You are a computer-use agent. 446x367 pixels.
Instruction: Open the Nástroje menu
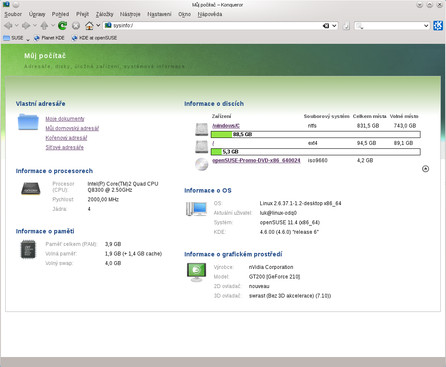[x=130, y=14]
